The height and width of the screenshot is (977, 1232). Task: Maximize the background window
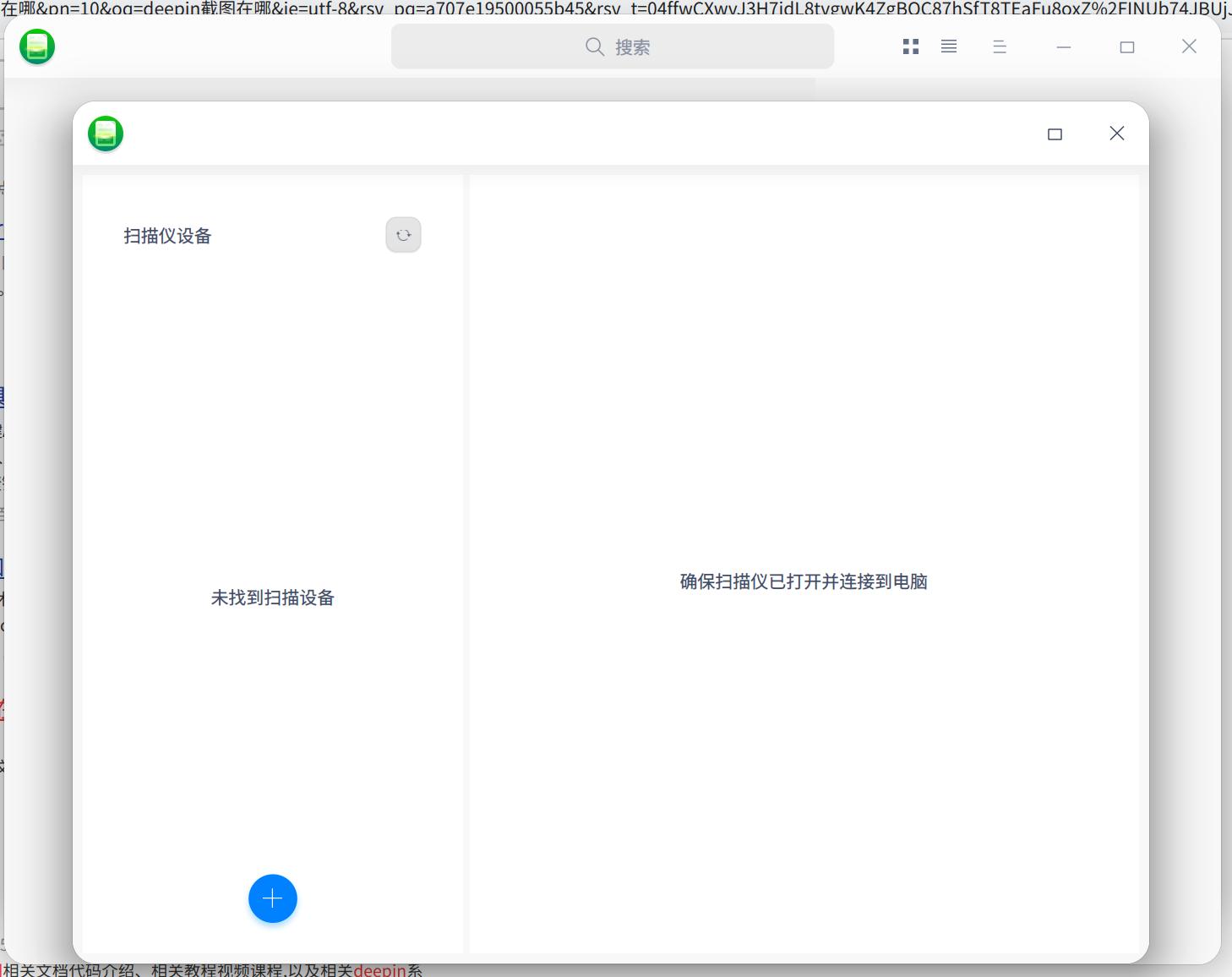pyautogui.click(x=1127, y=47)
